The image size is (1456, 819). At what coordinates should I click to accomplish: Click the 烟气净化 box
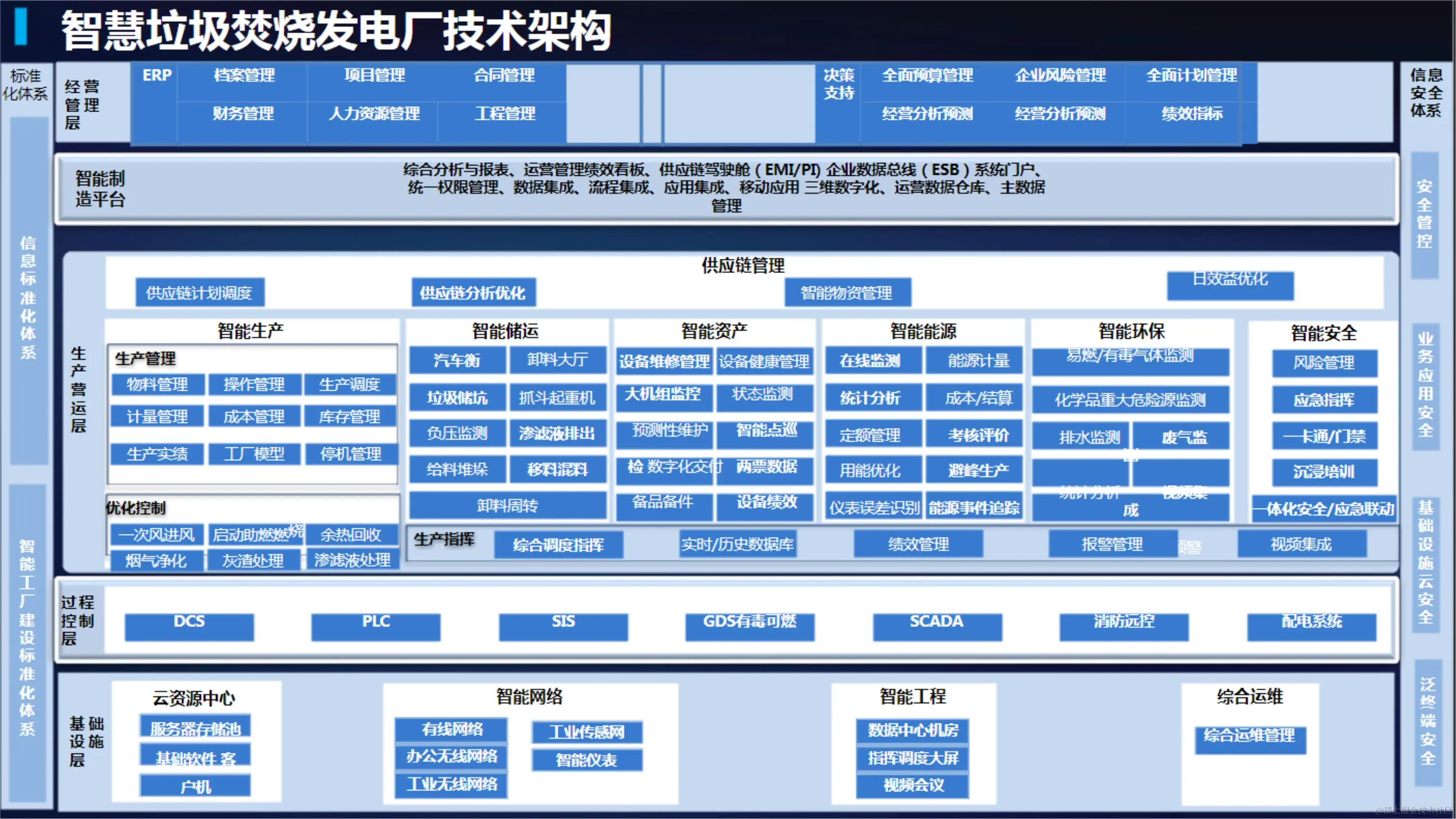tap(156, 561)
